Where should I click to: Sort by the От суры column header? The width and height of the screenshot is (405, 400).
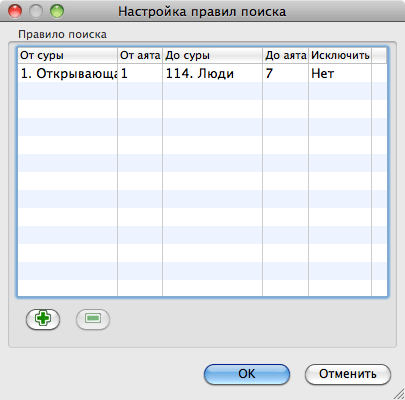(68, 55)
